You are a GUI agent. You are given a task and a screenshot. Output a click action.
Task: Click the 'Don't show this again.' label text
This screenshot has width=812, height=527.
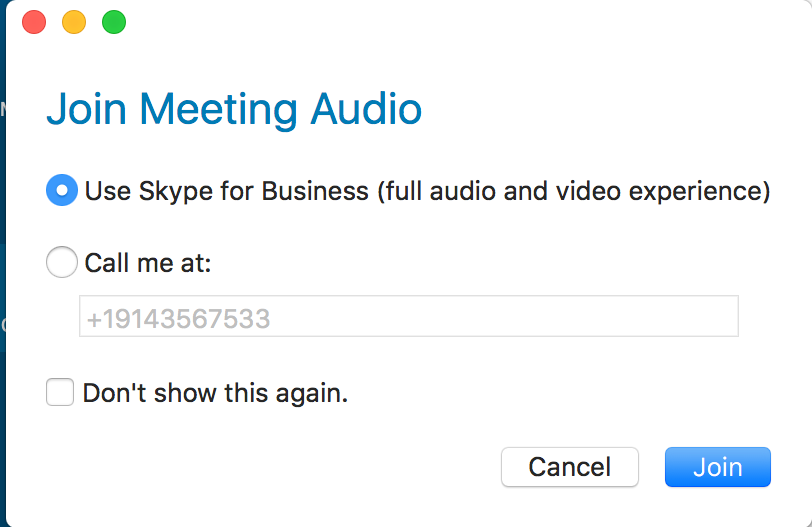[x=215, y=393]
